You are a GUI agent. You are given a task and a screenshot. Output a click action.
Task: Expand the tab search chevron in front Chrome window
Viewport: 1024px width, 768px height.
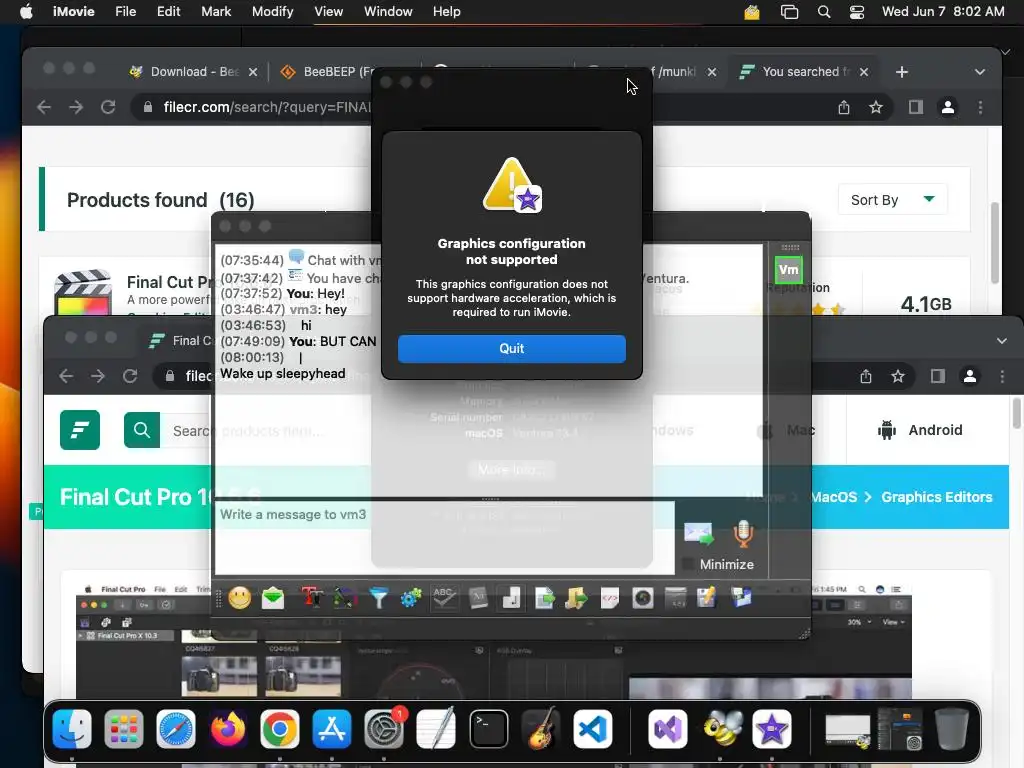pos(1002,341)
